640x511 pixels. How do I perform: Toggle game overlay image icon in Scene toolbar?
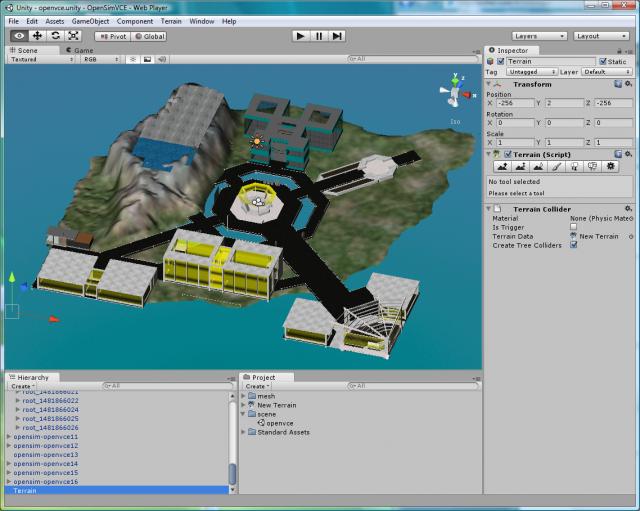(147, 60)
